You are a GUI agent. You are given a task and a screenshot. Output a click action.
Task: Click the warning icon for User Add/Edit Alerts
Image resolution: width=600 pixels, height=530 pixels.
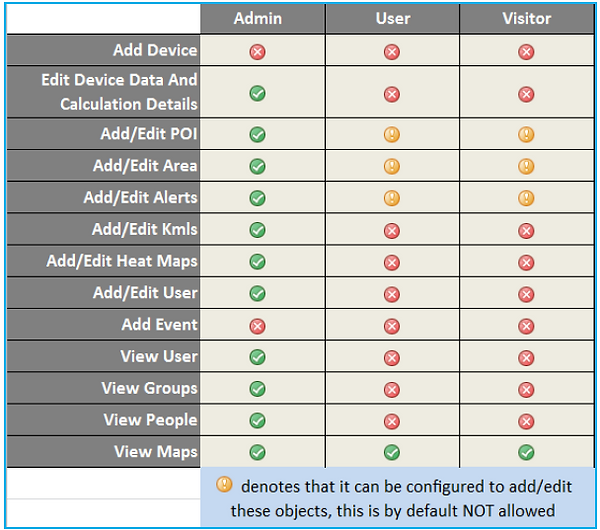tap(392, 198)
